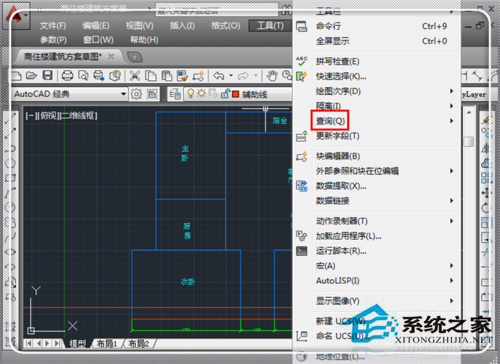Switch to the 布局2 layout tab
500x364 pixels.
[x=138, y=343]
